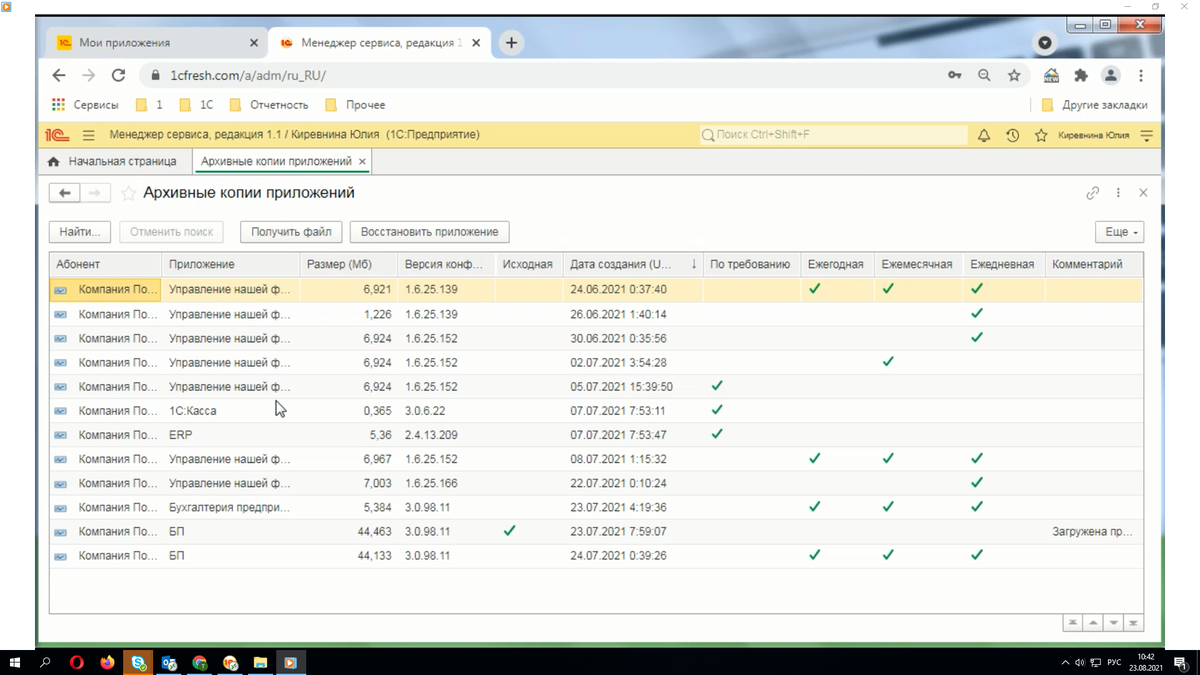The height and width of the screenshot is (675, 1200).
Task: Open Skype from the taskbar
Action: coord(138,662)
